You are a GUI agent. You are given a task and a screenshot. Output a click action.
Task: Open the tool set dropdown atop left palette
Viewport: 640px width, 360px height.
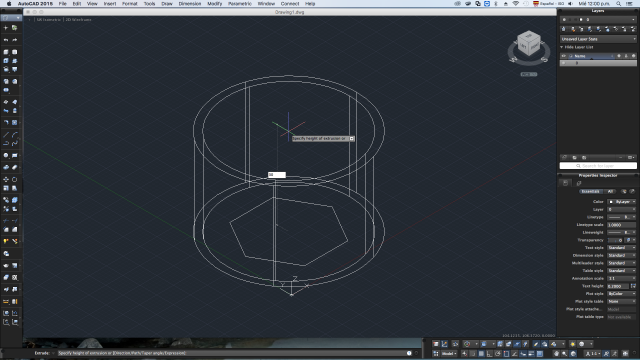point(11,18)
